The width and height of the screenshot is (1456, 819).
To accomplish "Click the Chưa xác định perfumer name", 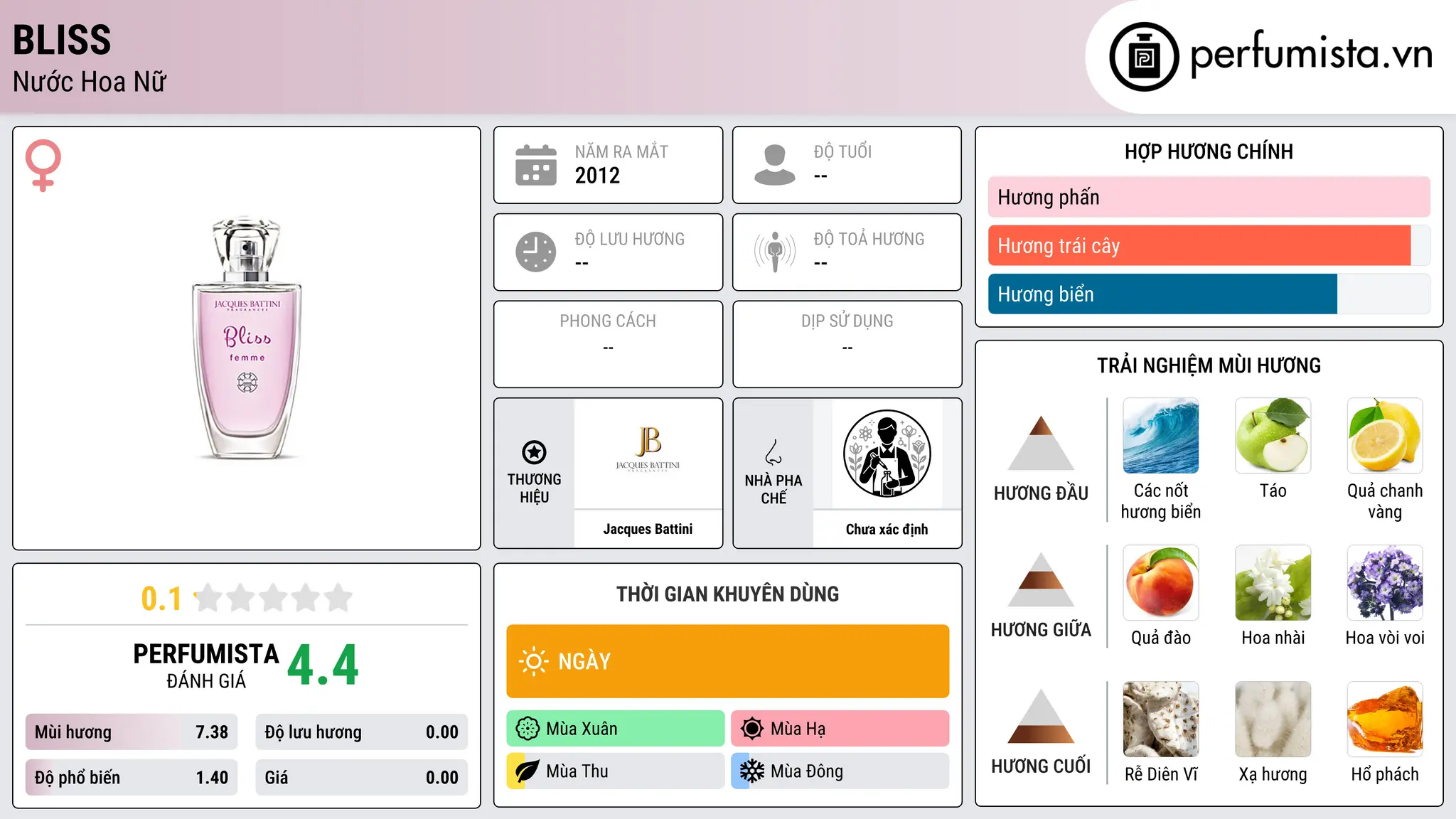I will click(887, 529).
